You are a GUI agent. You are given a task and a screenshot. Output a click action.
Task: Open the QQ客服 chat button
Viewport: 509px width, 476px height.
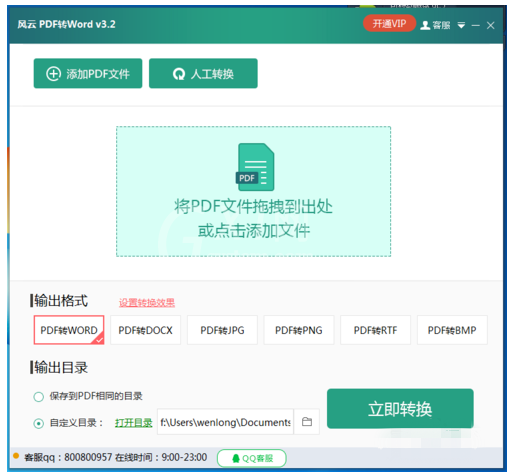pyautogui.click(x=252, y=458)
